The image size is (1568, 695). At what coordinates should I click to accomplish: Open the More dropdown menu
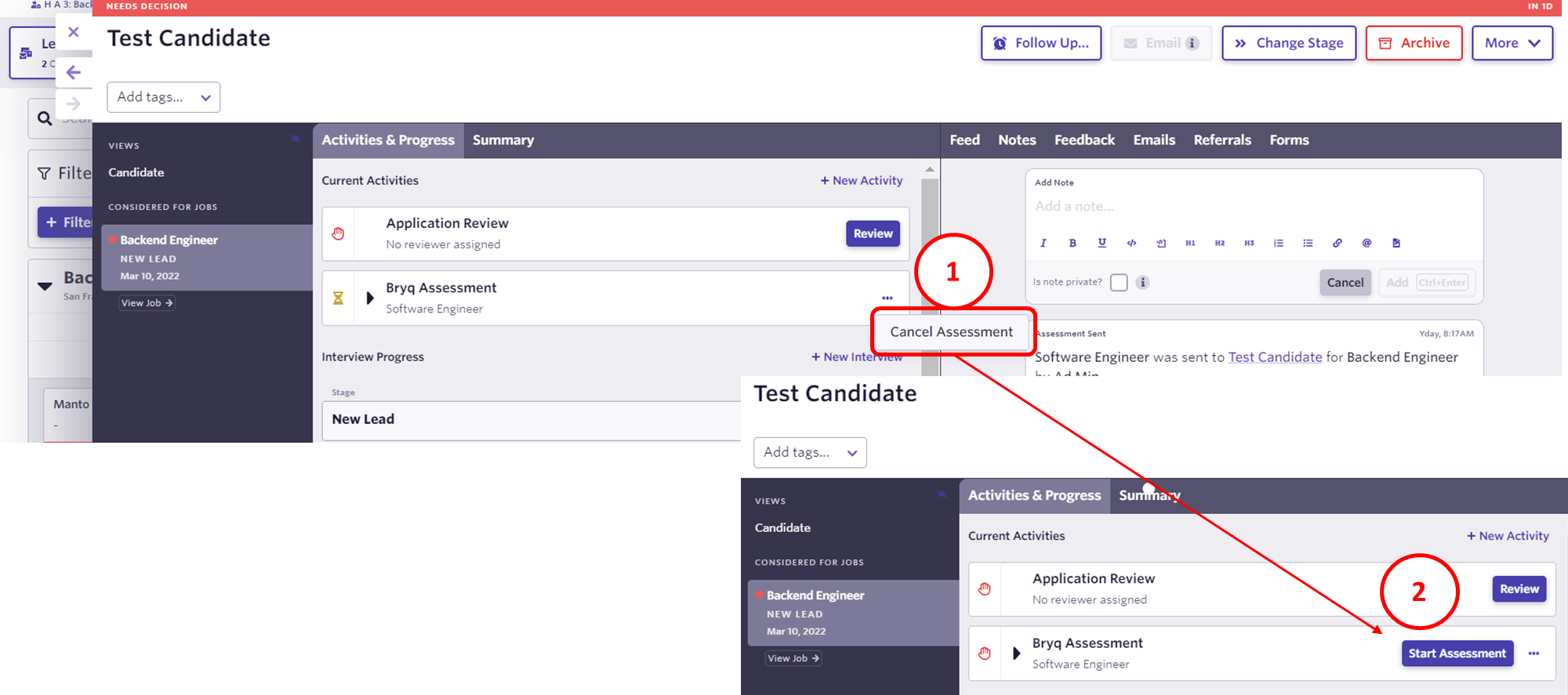click(x=1512, y=43)
